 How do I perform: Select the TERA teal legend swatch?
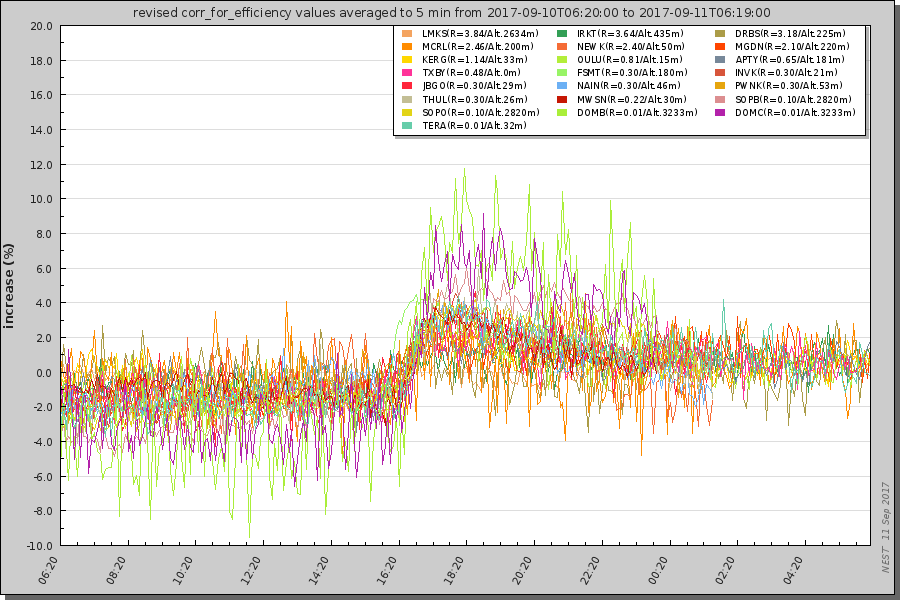point(407,126)
